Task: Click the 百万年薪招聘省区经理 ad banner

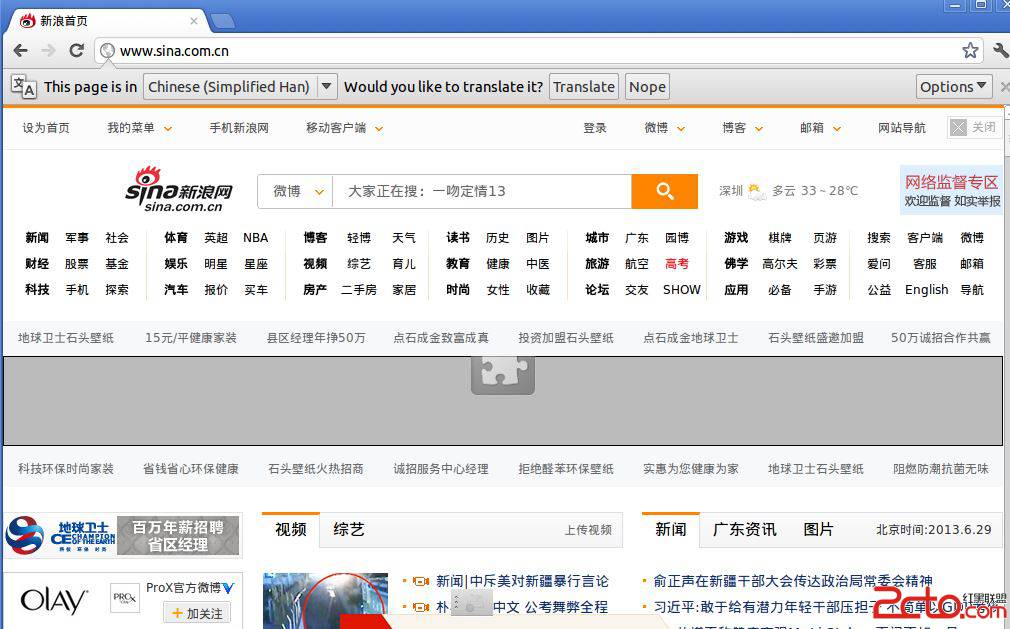Action: [178, 535]
